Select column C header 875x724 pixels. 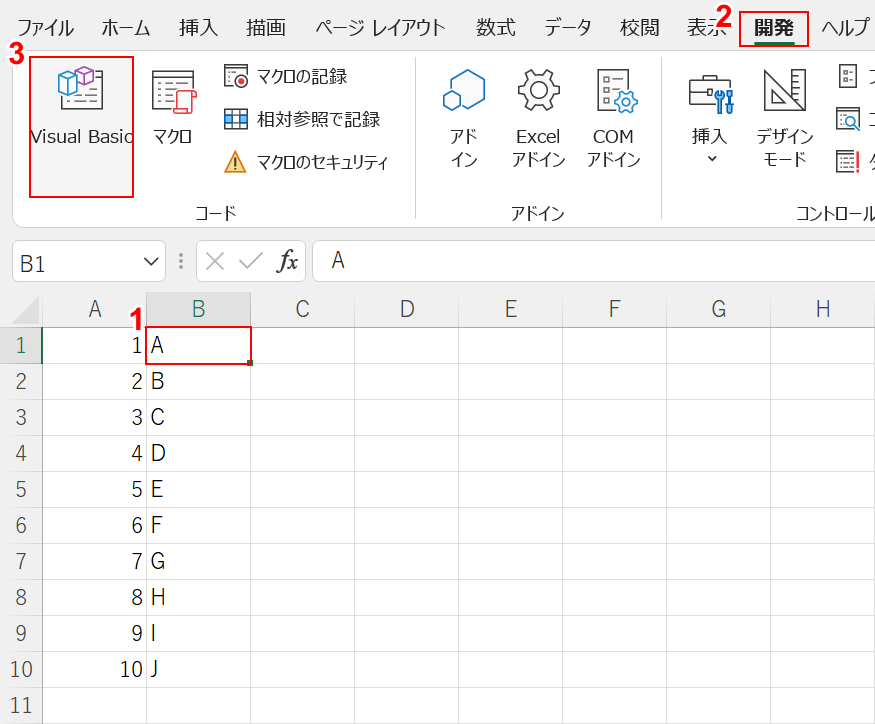pos(302,310)
